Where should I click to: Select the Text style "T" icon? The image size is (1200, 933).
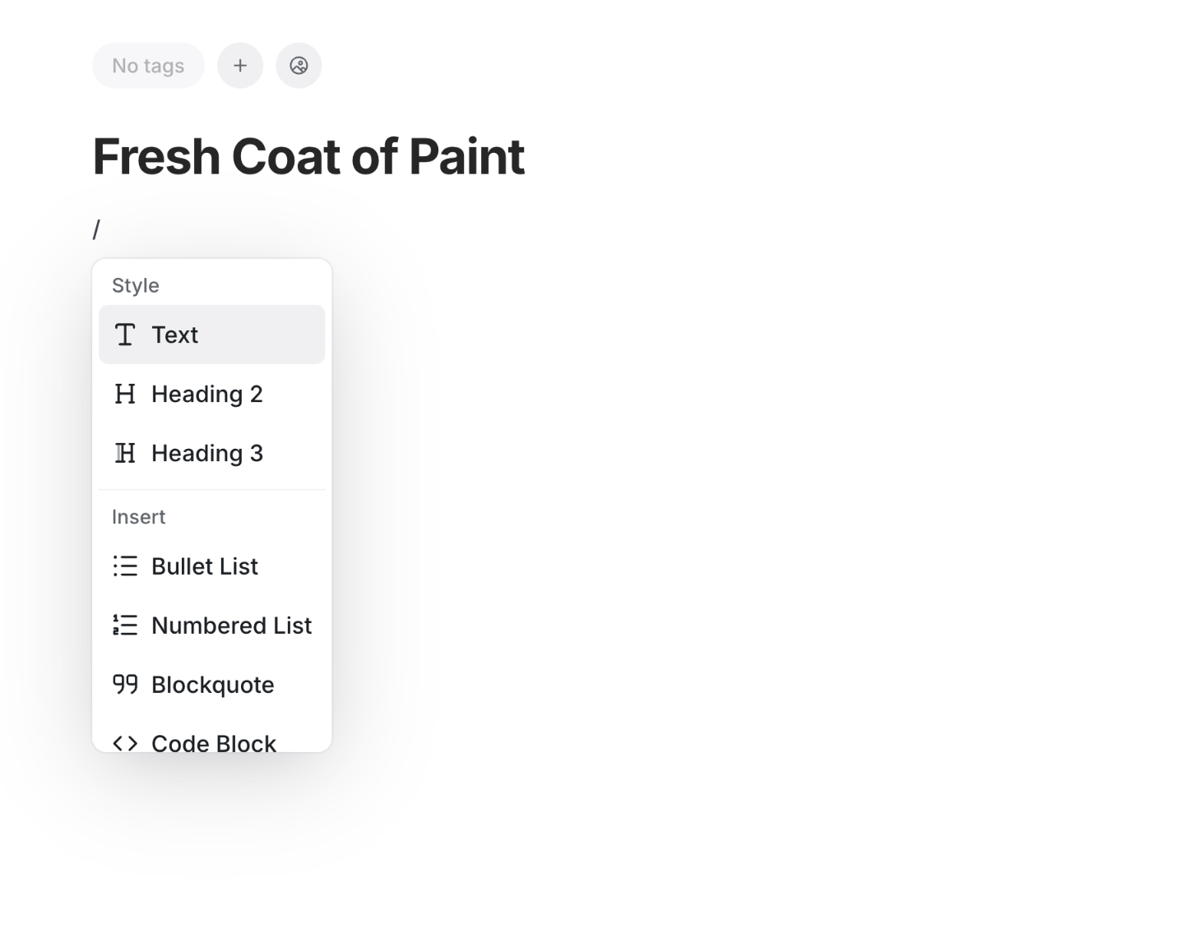click(x=125, y=335)
